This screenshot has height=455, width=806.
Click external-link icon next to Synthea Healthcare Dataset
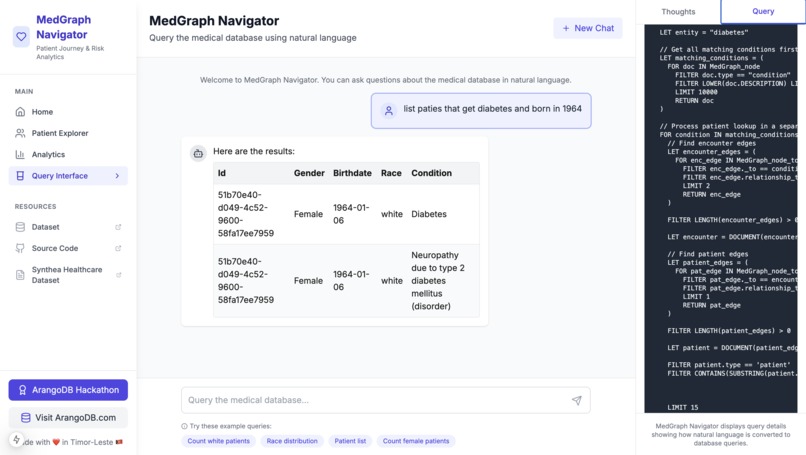118,275
